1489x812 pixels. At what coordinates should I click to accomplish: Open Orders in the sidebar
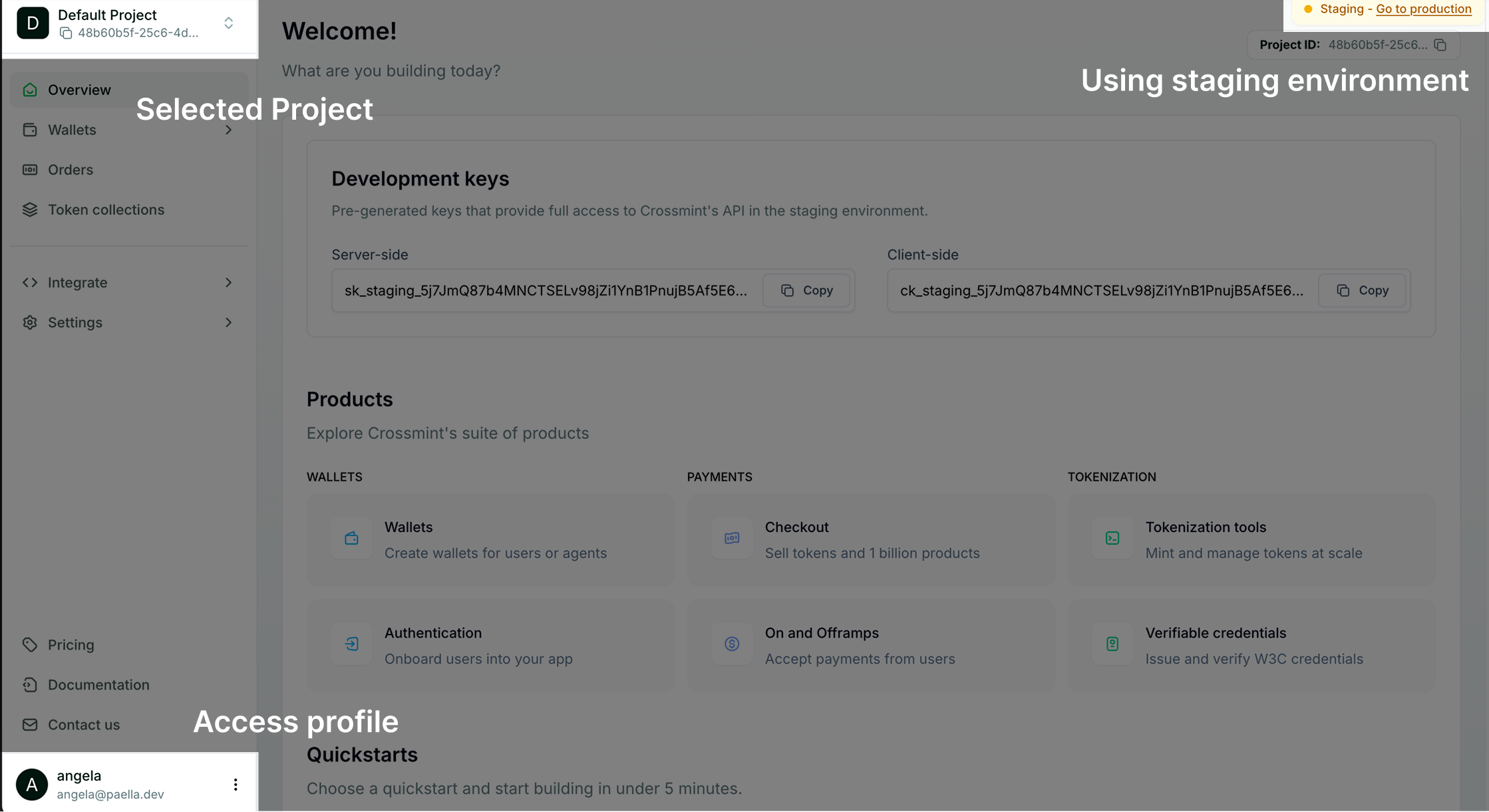[130, 170]
